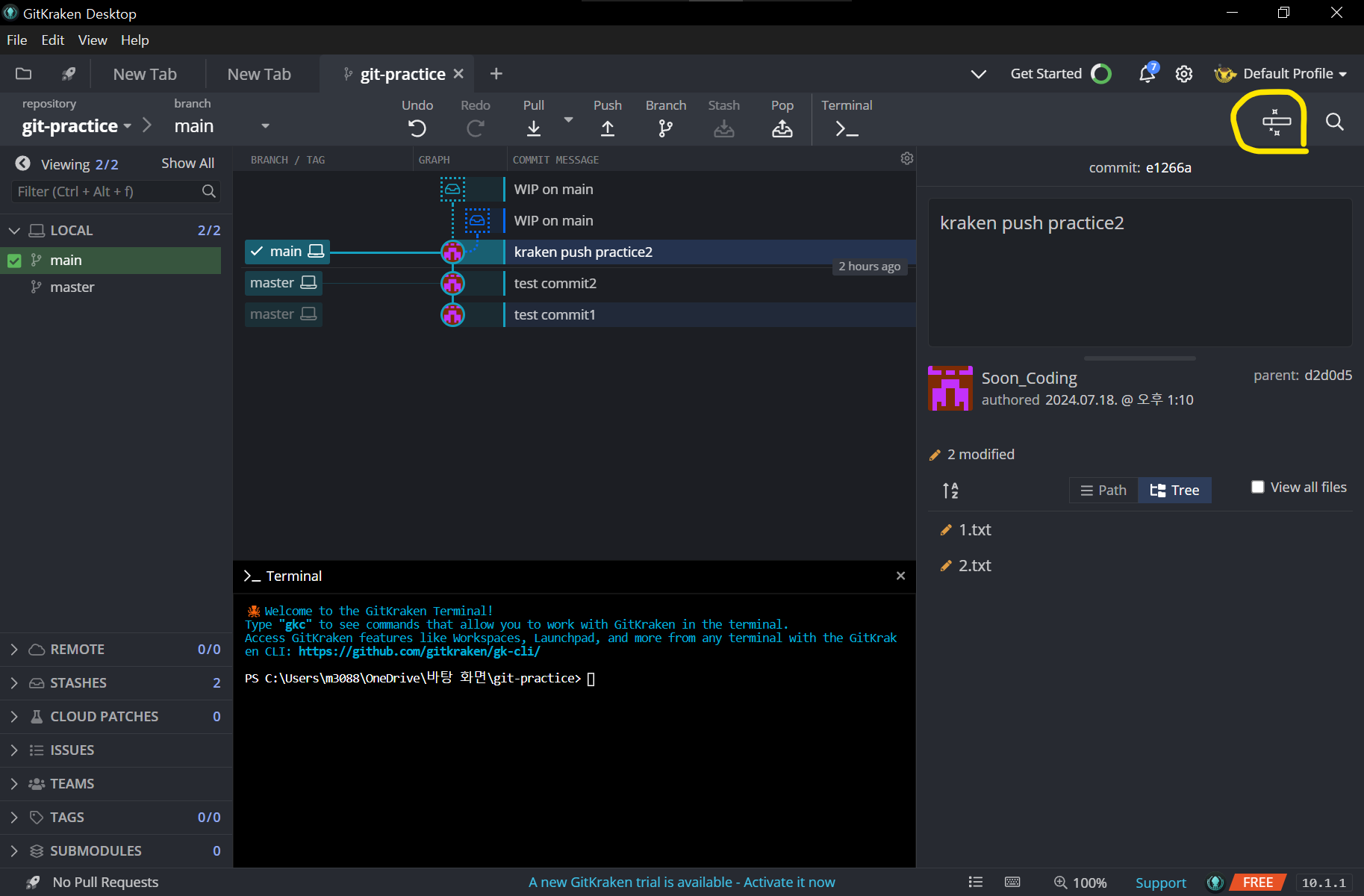
Task: Open the File menu
Action: (16, 40)
